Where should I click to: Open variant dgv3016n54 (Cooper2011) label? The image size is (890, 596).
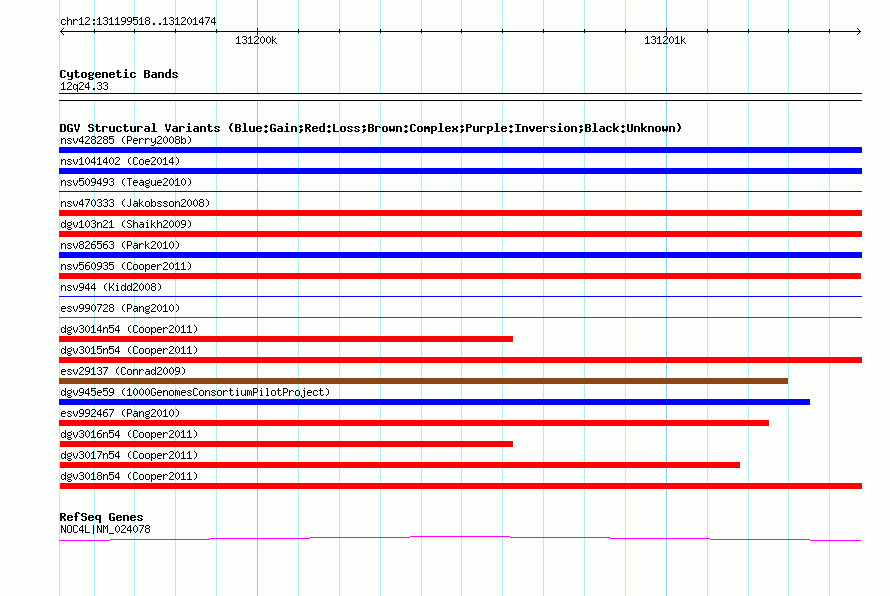(x=129, y=434)
